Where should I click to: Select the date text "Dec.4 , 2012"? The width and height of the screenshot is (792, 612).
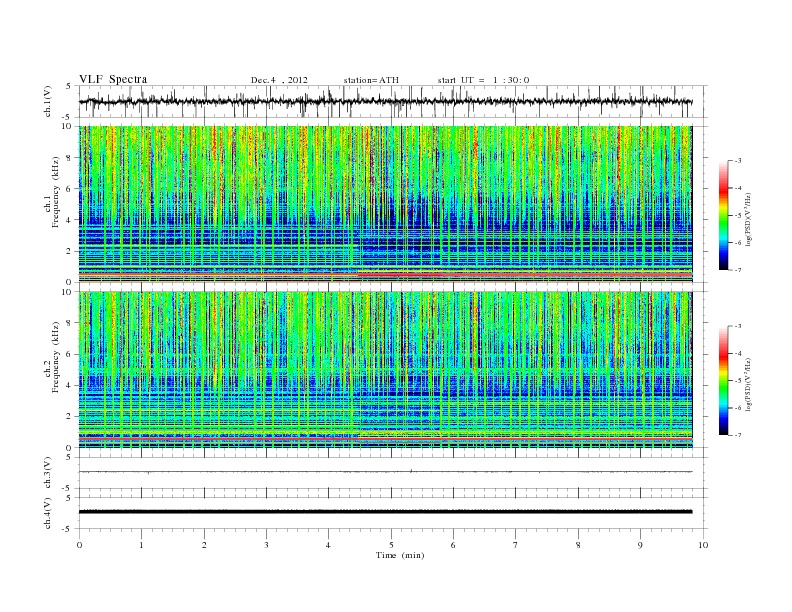[x=279, y=80]
